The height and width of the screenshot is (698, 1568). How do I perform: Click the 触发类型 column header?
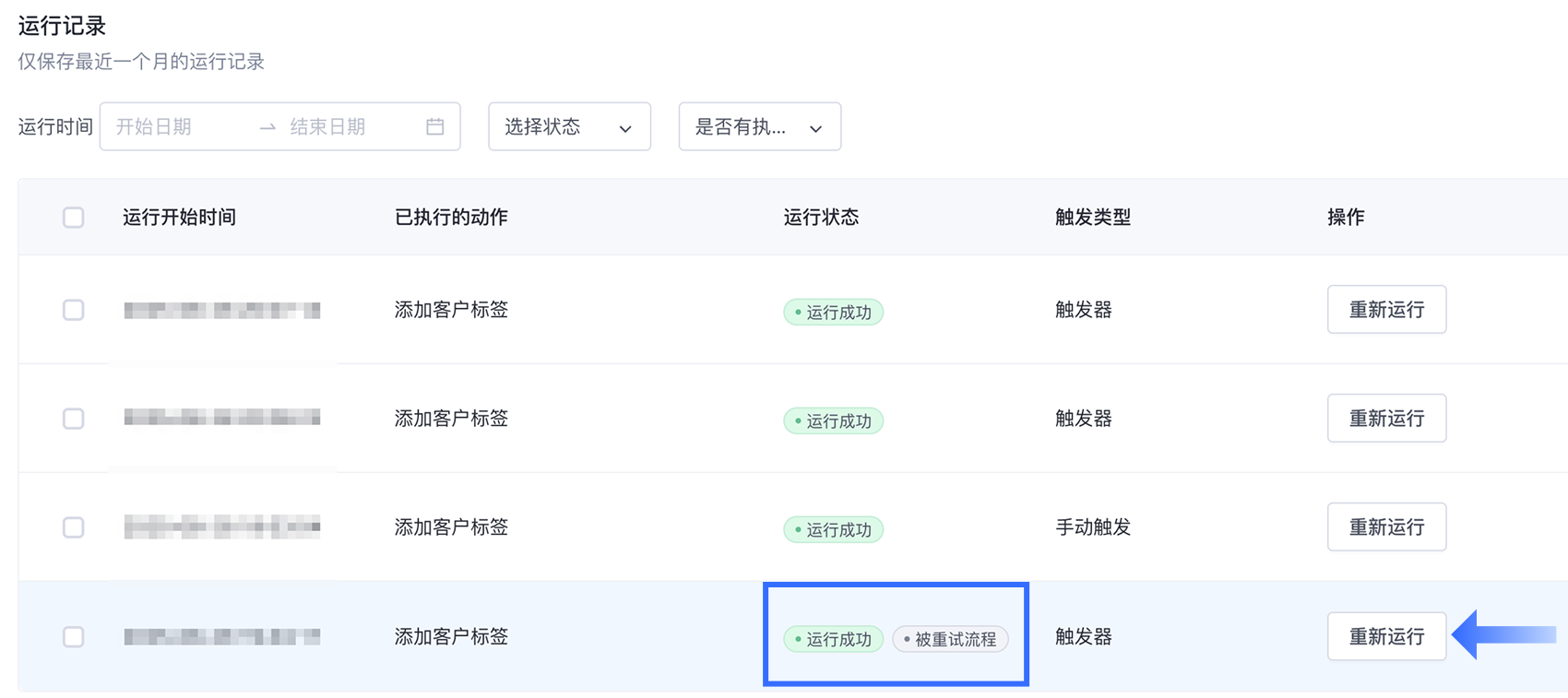pyautogui.click(x=1093, y=218)
